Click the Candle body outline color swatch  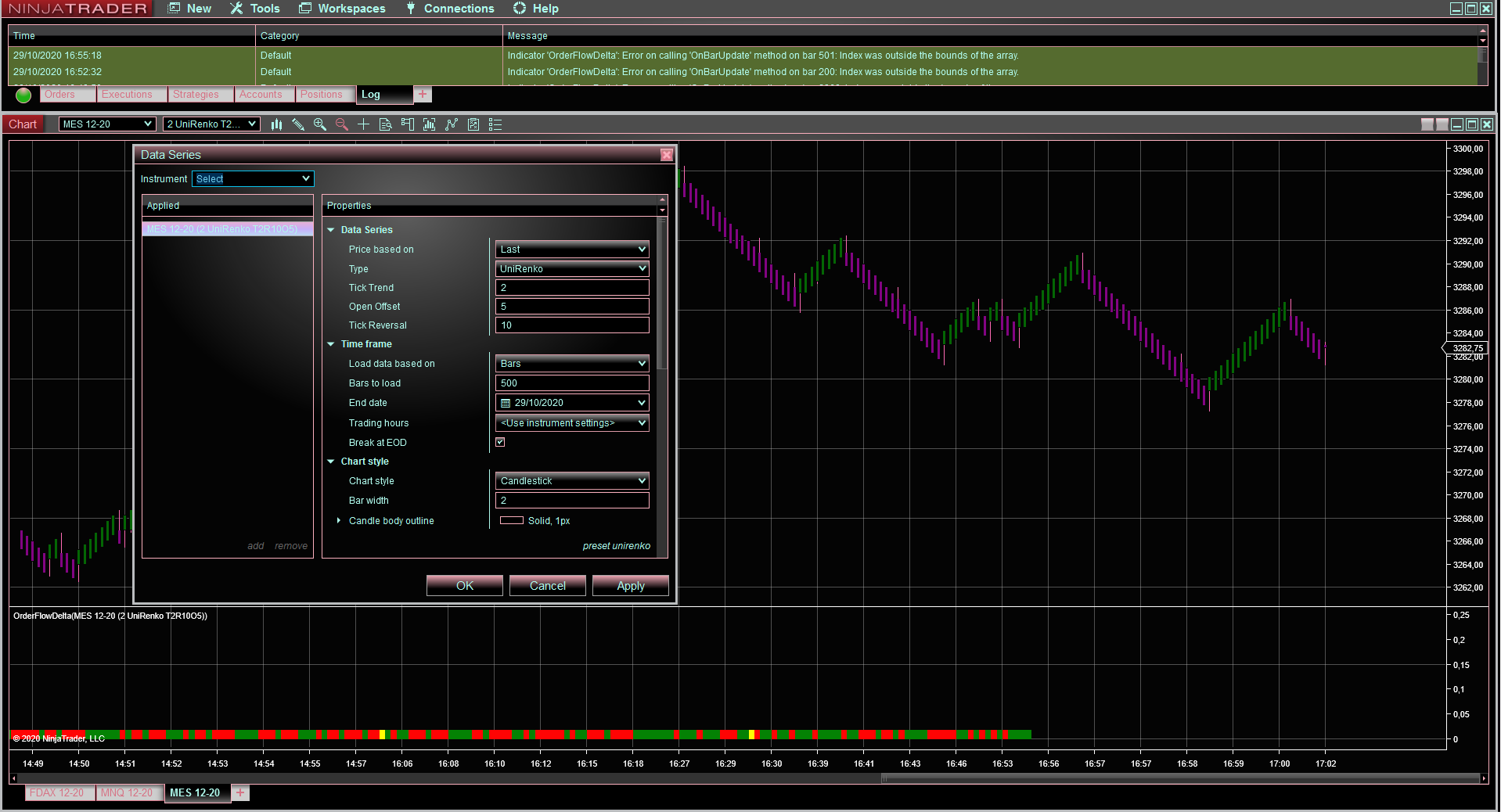point(512,520)
